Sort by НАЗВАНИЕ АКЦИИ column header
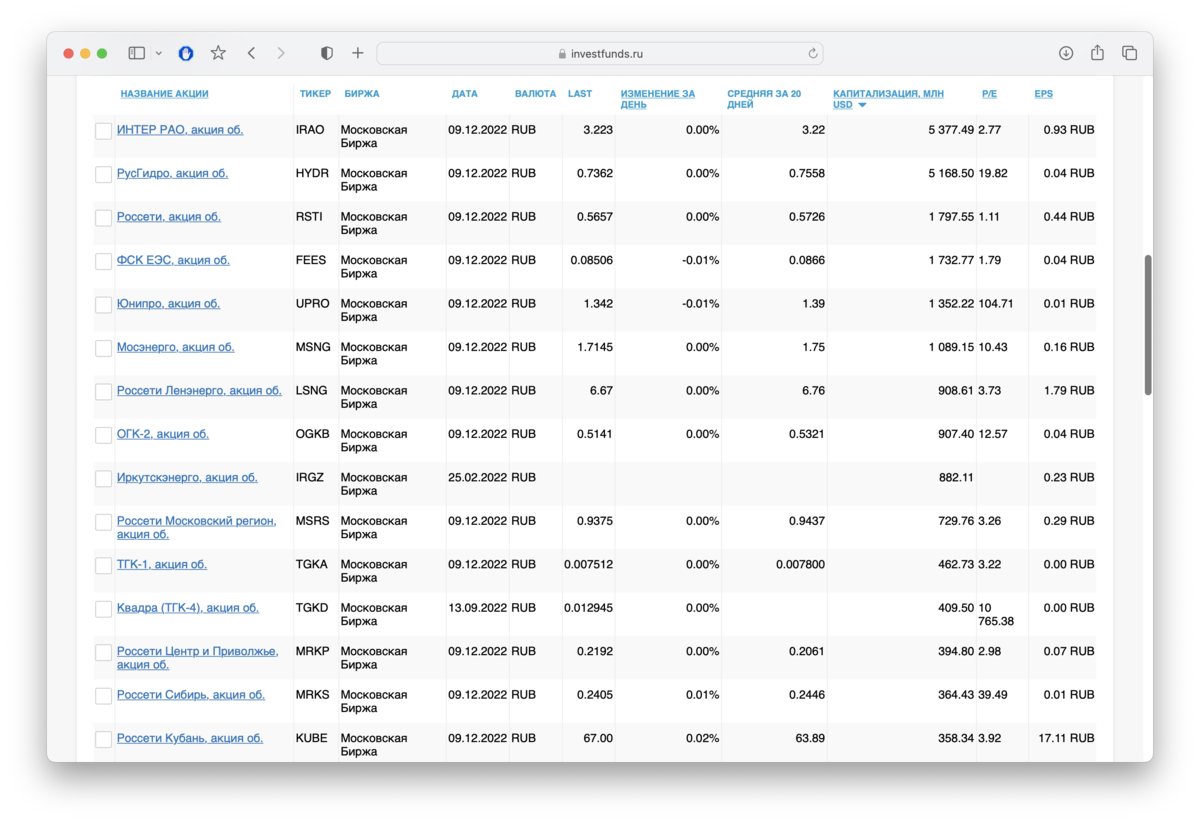Viewport: 1200px width, 824px height. [x=164, y=94]
